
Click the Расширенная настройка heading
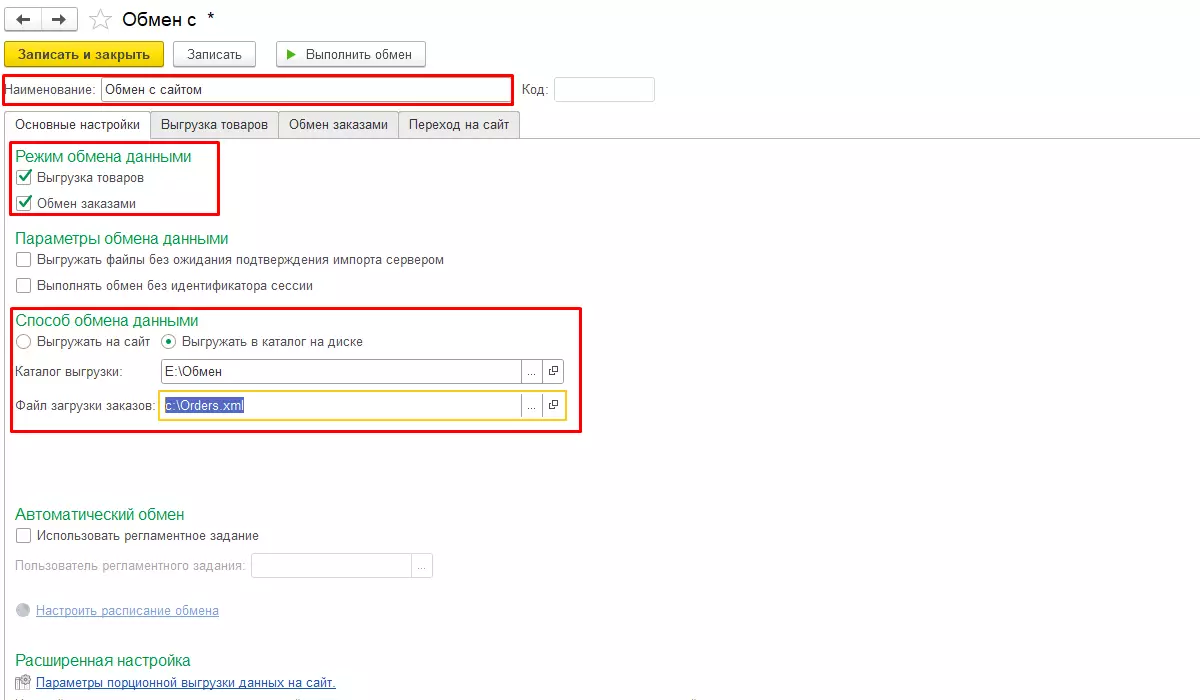coord(103,660)
